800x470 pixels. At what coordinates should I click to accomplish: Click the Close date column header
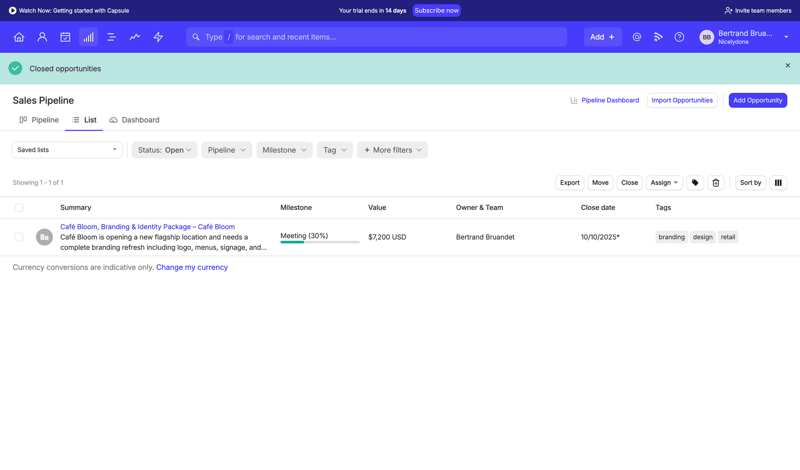tap(598, 207)
